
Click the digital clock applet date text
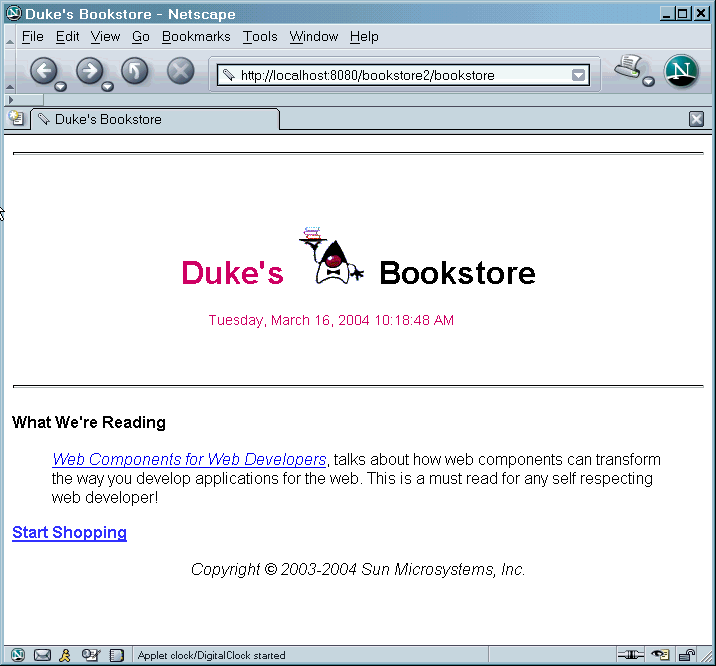[331, 320]
